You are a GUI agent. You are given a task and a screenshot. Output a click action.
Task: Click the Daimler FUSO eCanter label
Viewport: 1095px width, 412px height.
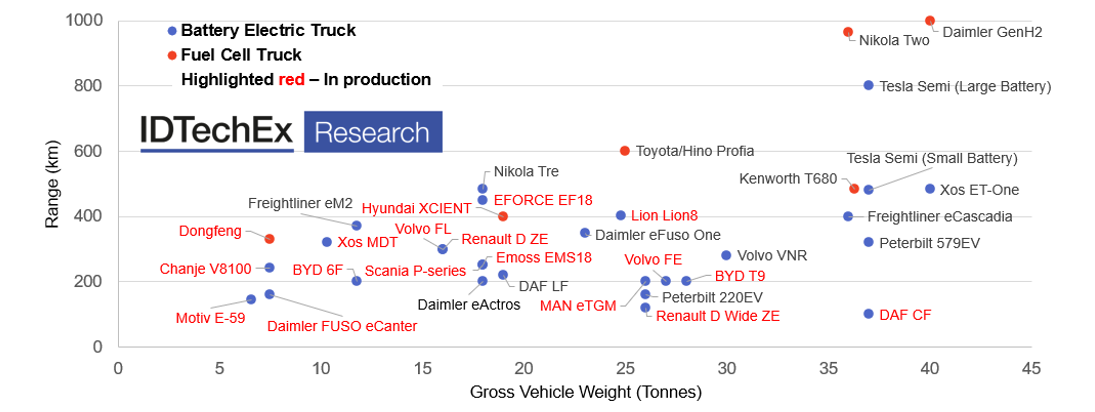tap(342, 325)
